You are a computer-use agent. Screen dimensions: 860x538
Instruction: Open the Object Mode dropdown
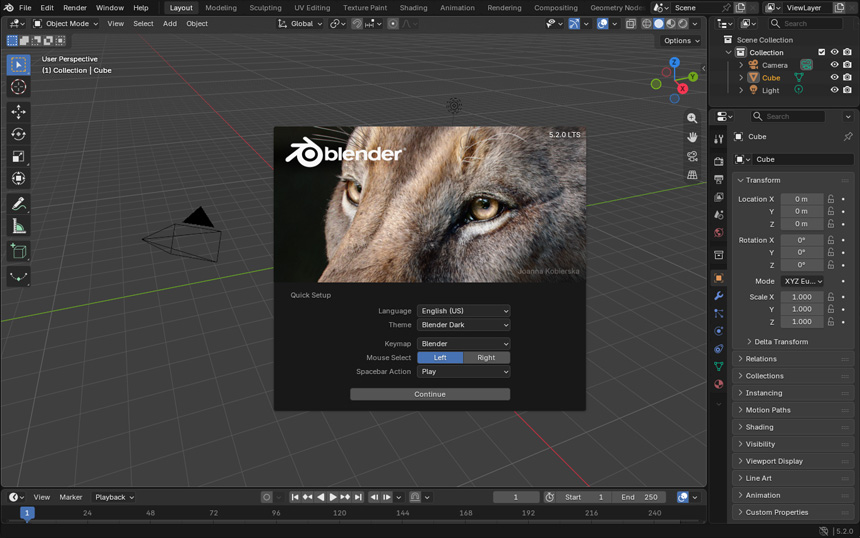coord(65,24)
